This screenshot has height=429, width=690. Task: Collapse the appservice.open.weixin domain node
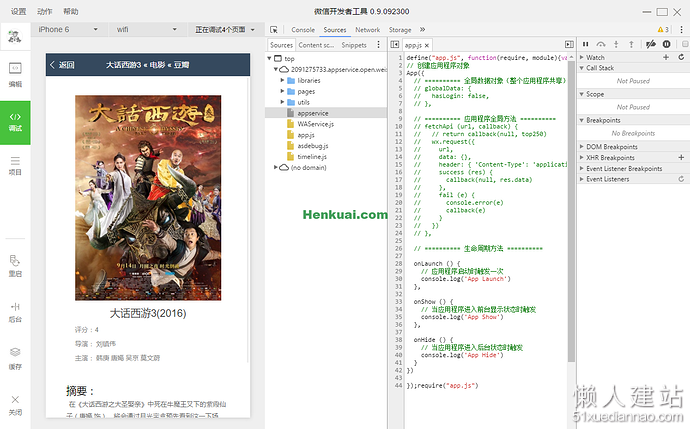tap(275, 69)
